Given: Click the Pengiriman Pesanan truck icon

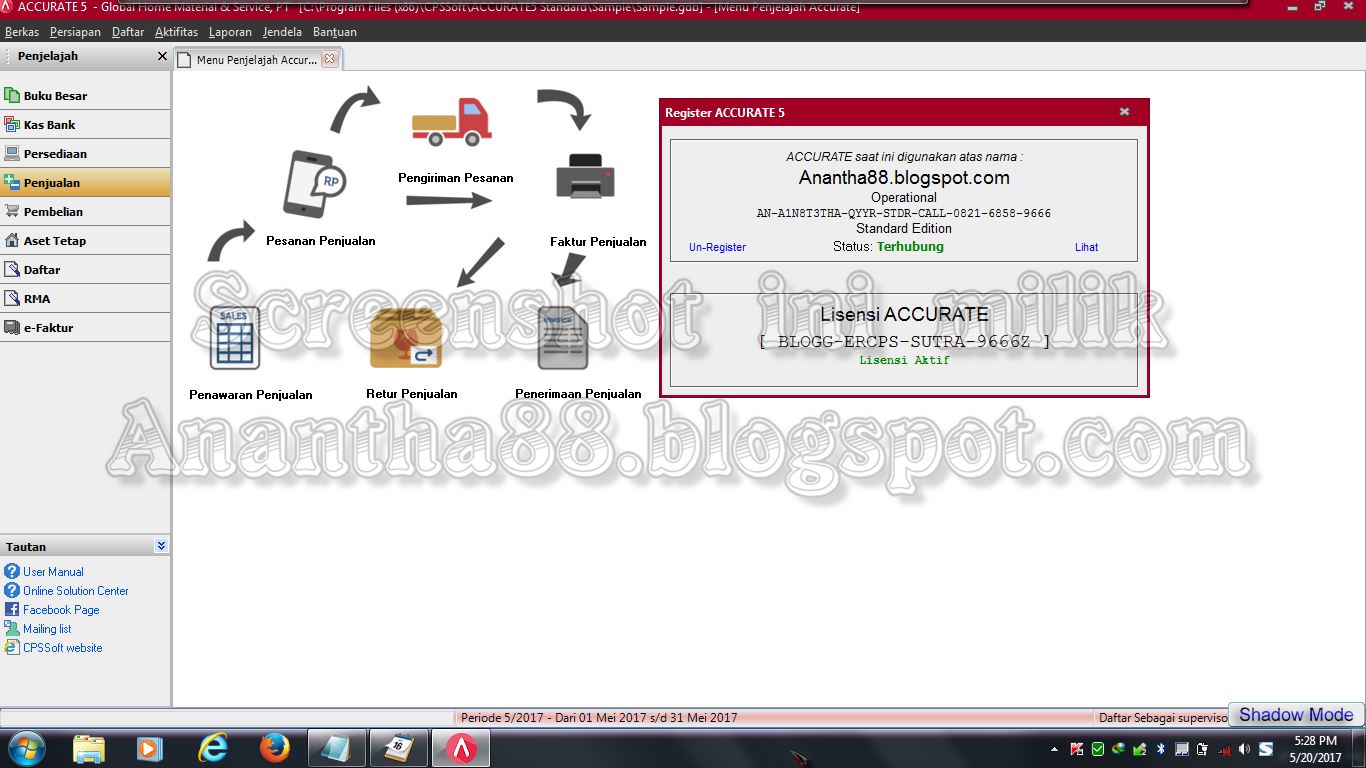Looking at the screenshot, I should click(452, 122).
